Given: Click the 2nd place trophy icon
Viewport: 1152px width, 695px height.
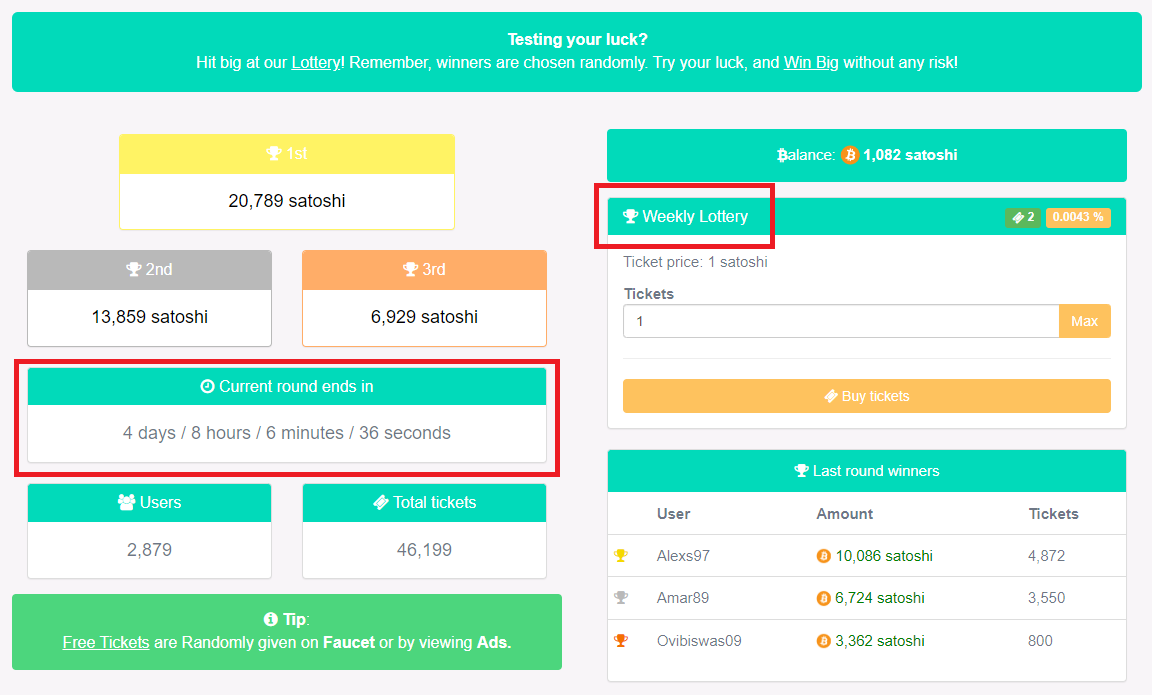Looking at the screenshot, I should click(134, 270).
